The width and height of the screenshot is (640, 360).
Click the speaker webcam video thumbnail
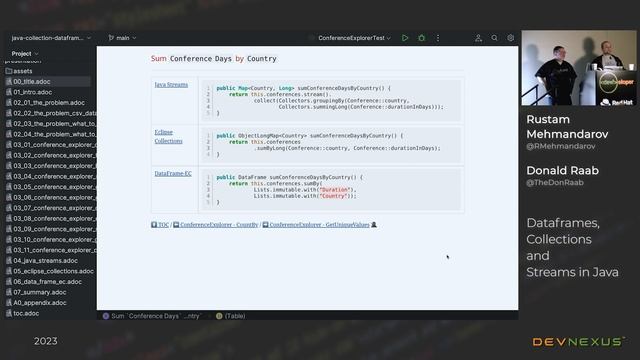pos(579,68)
